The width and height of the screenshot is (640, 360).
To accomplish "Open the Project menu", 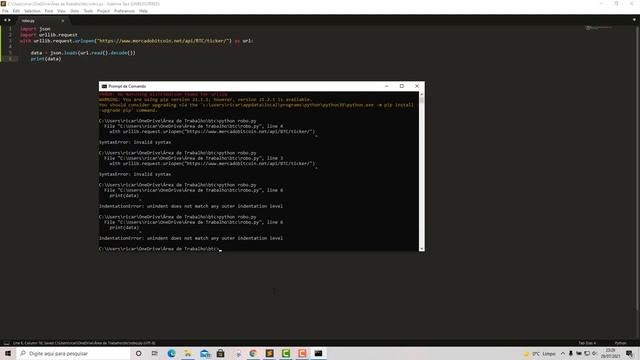I will point(103,11).
